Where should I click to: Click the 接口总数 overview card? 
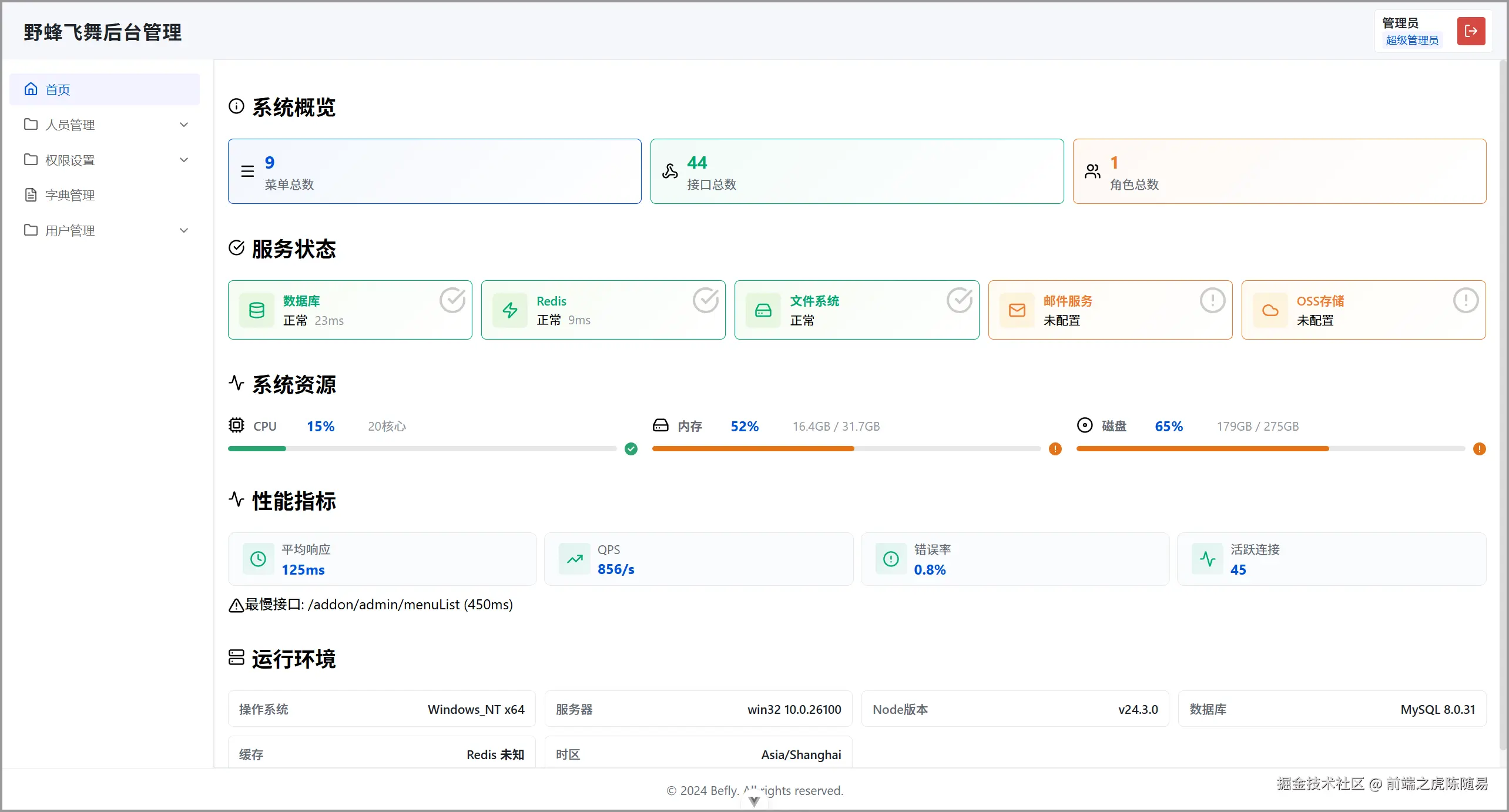pyautogui.click(x=856, y=172)
